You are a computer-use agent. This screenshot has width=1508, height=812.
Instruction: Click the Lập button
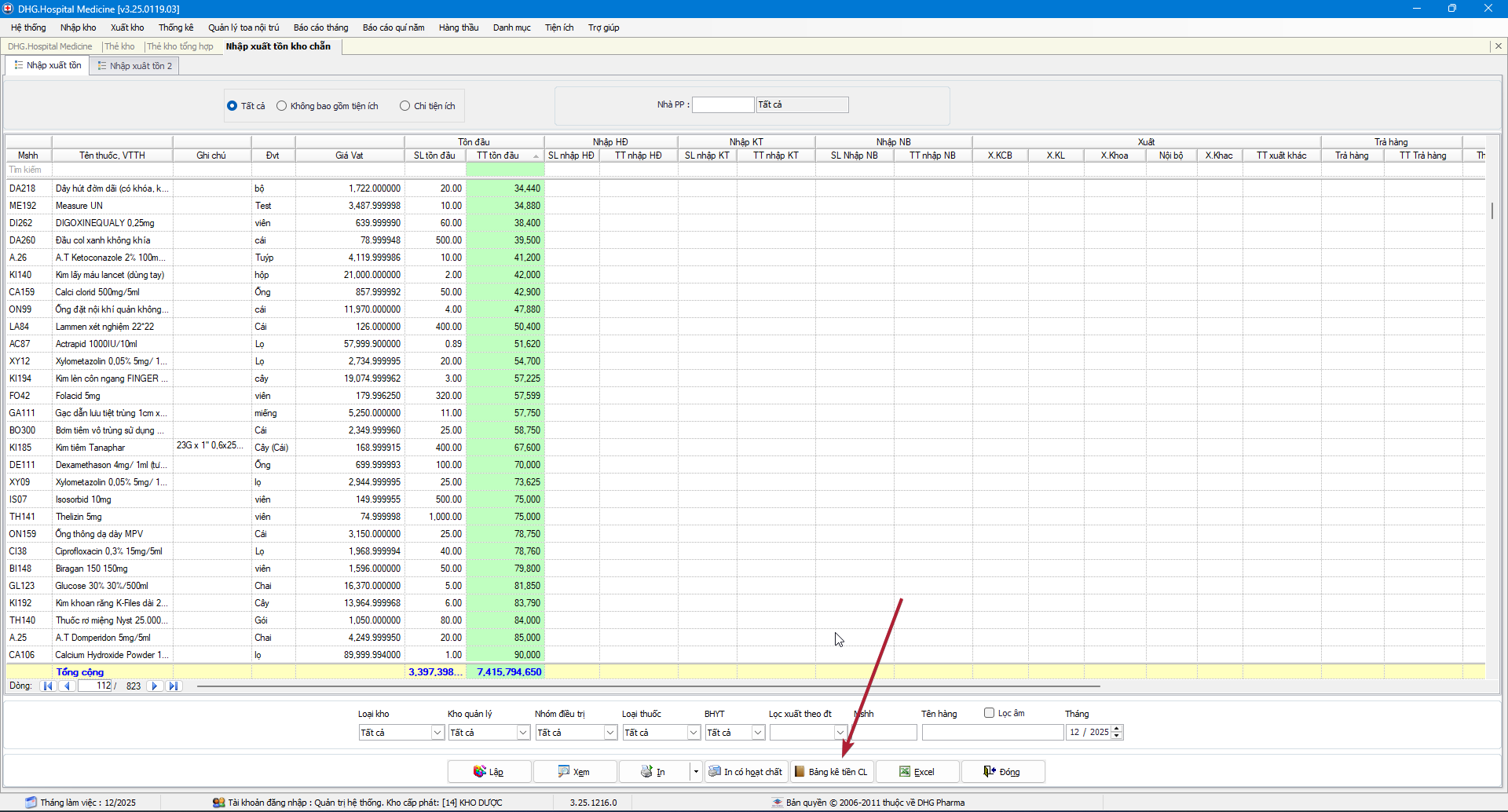coord(489,772)
